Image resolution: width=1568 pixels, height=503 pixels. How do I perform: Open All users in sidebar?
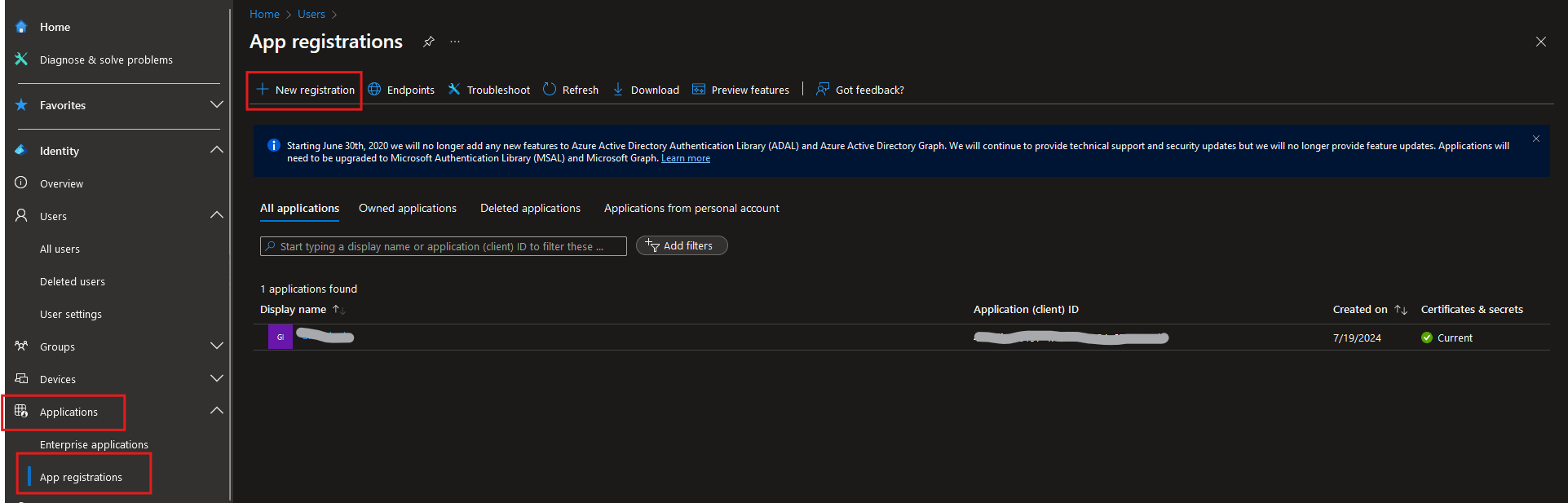[x=60, y=249]
